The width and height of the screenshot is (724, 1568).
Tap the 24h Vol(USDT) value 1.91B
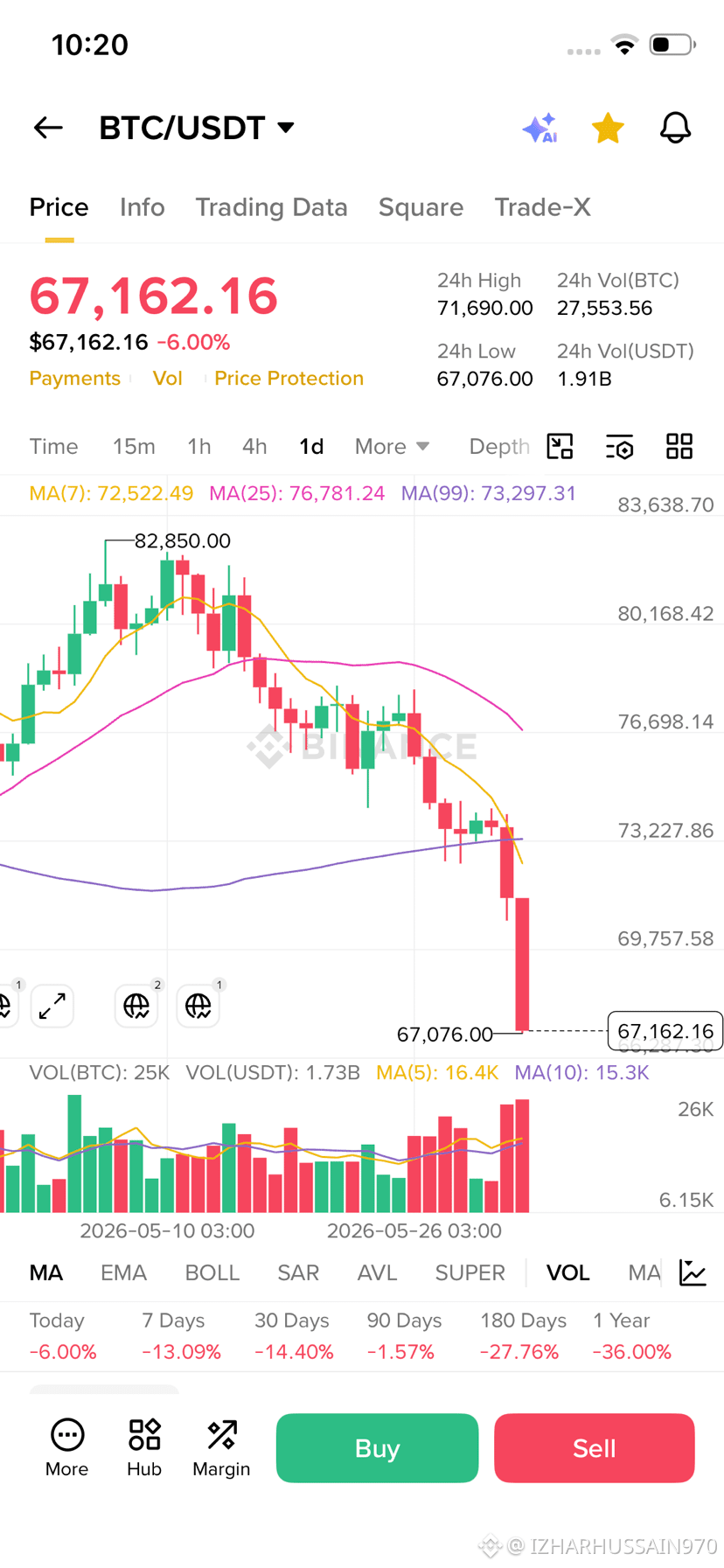(x=584, y=379)
